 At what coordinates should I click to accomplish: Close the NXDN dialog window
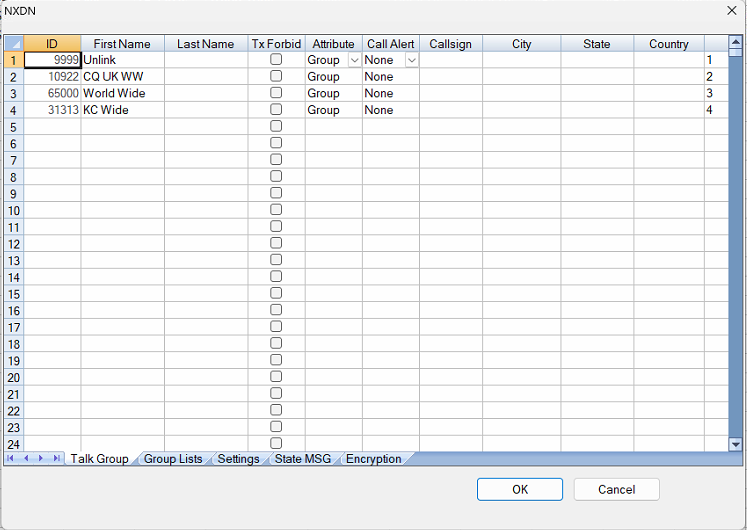(x=732, y=10)
